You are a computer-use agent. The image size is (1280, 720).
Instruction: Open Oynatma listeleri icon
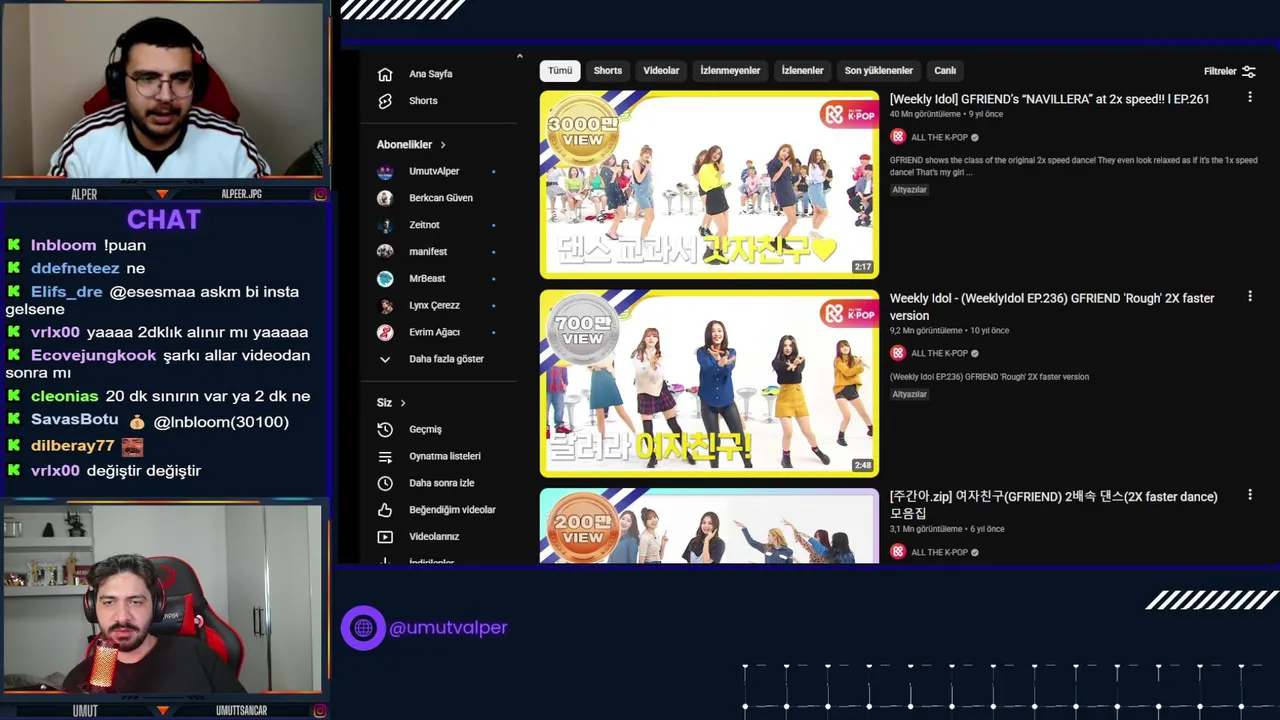[385, 456]
